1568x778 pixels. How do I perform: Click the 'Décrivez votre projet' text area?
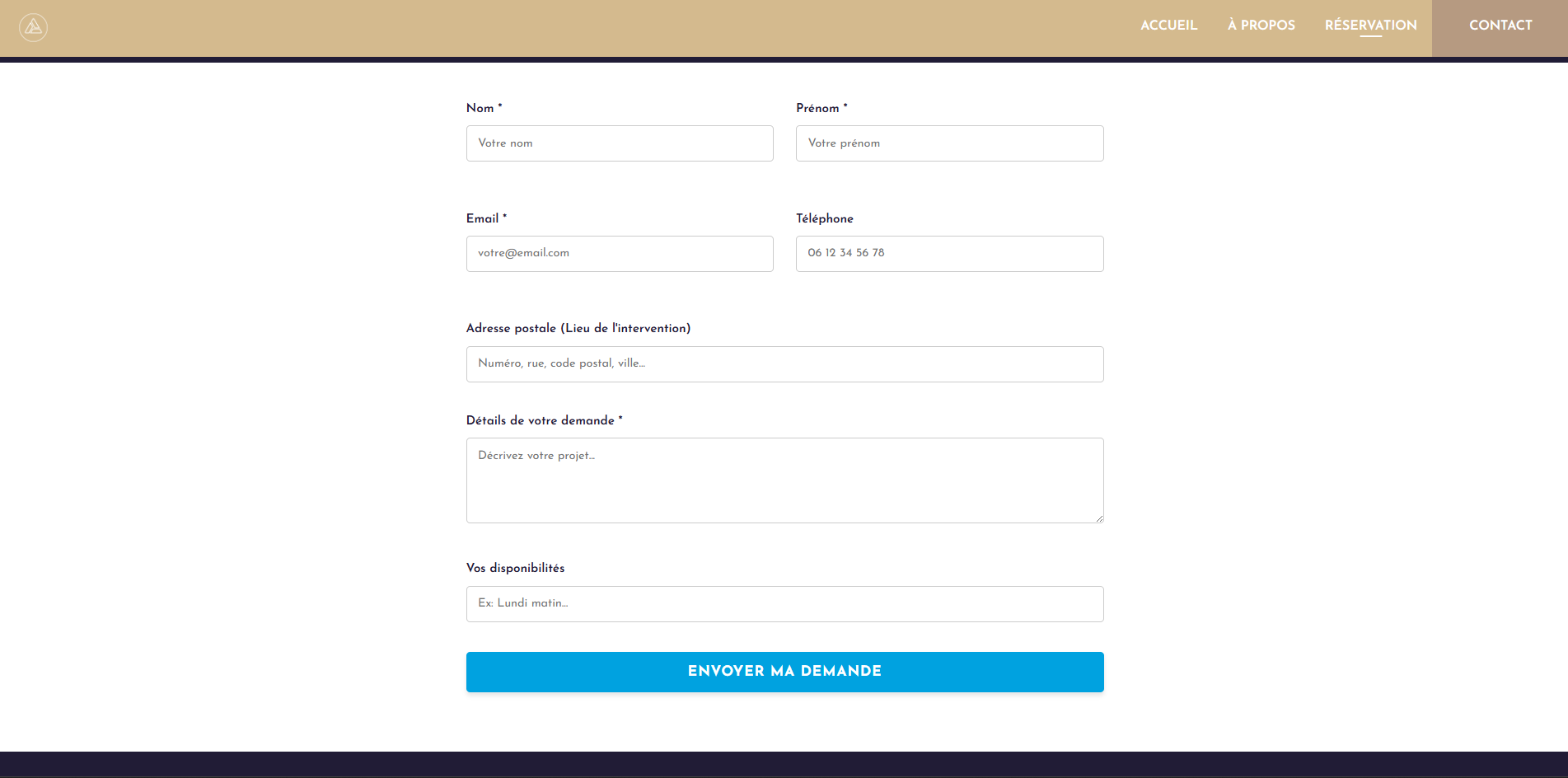784,480
